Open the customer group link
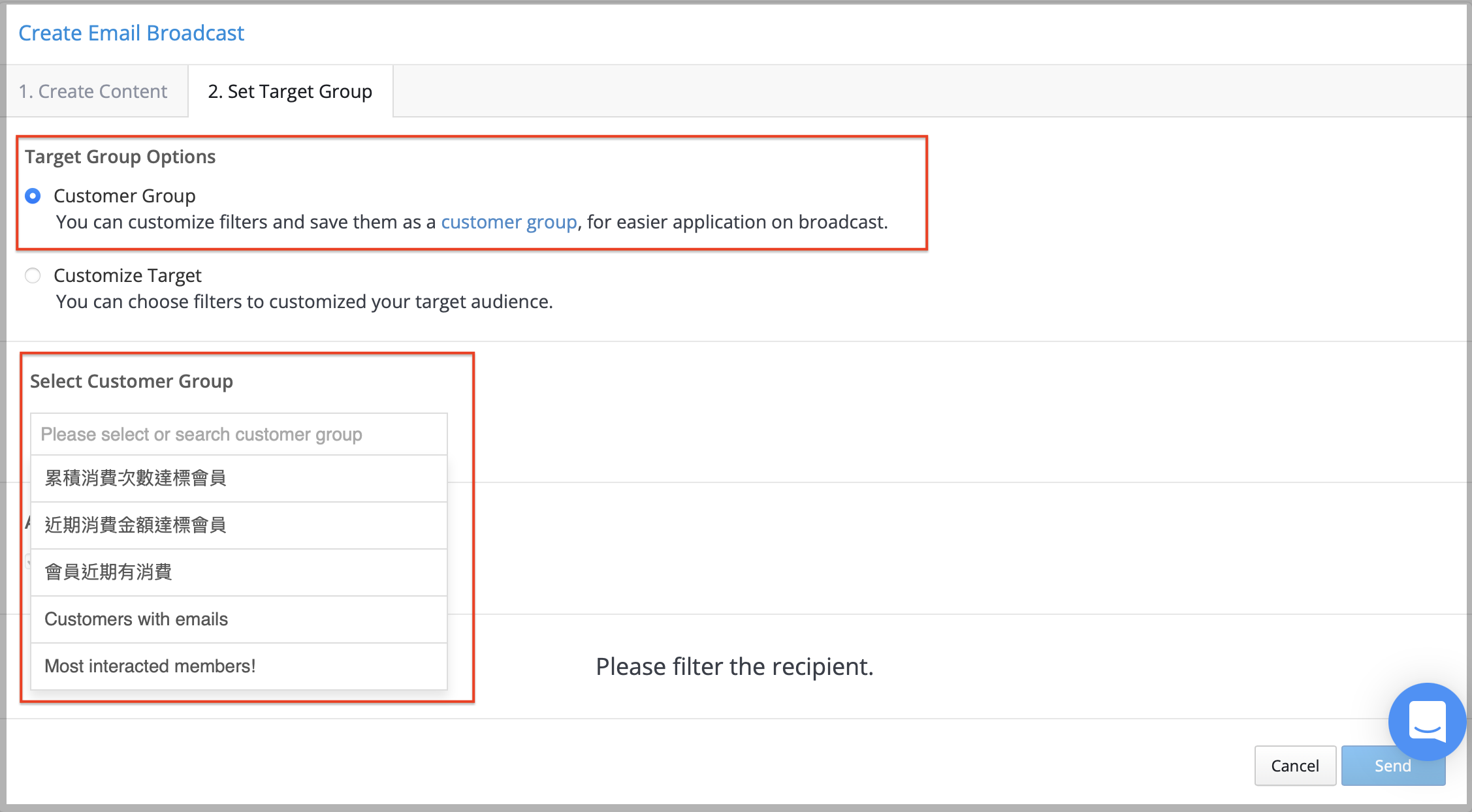This screenshot has width=1472, height=812. coord(509,222)
